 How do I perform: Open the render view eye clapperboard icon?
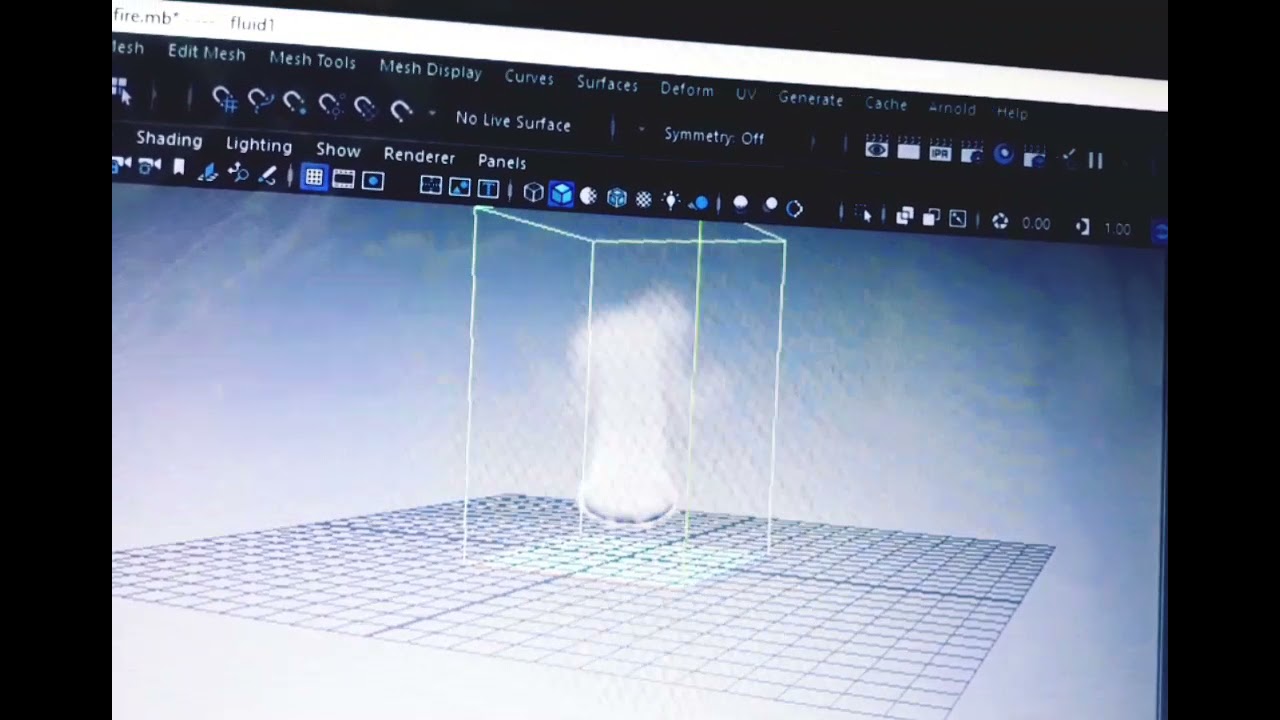(x=877, y=148)
